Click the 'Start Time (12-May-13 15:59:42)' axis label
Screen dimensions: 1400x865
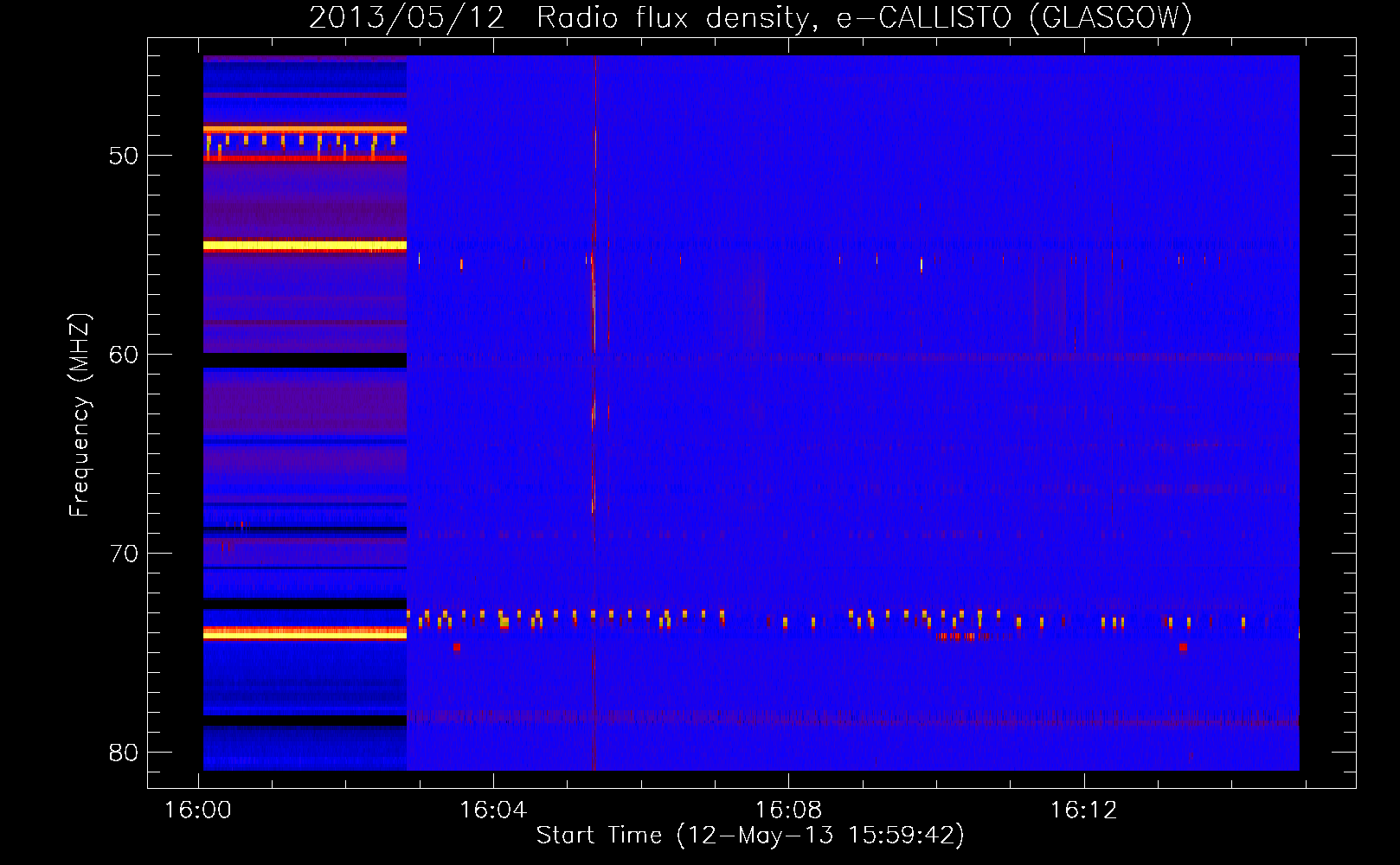(x=750, y=836)
